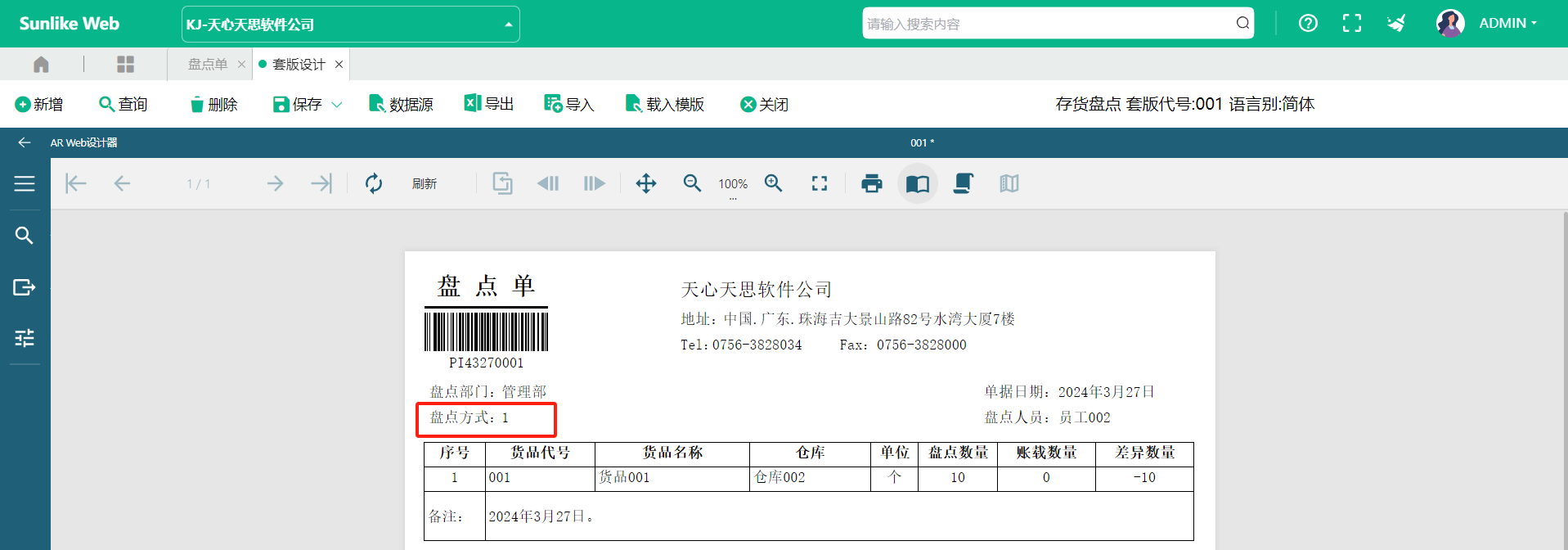Open the parameters sliders panel in sidebar
Screen dimensions: 1568x550
25,338
